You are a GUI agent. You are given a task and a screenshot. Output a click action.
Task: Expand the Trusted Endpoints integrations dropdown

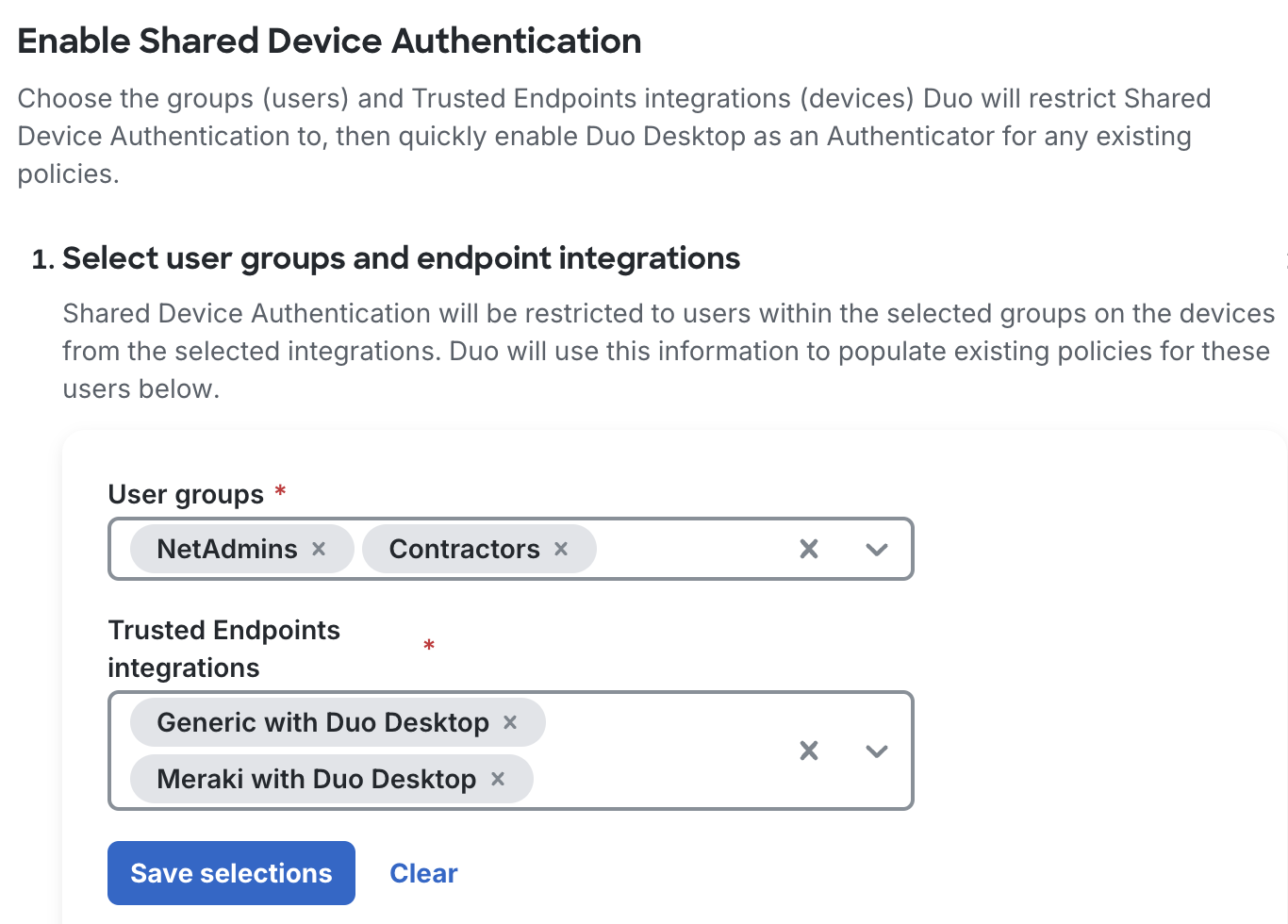(x=877, y=751)
